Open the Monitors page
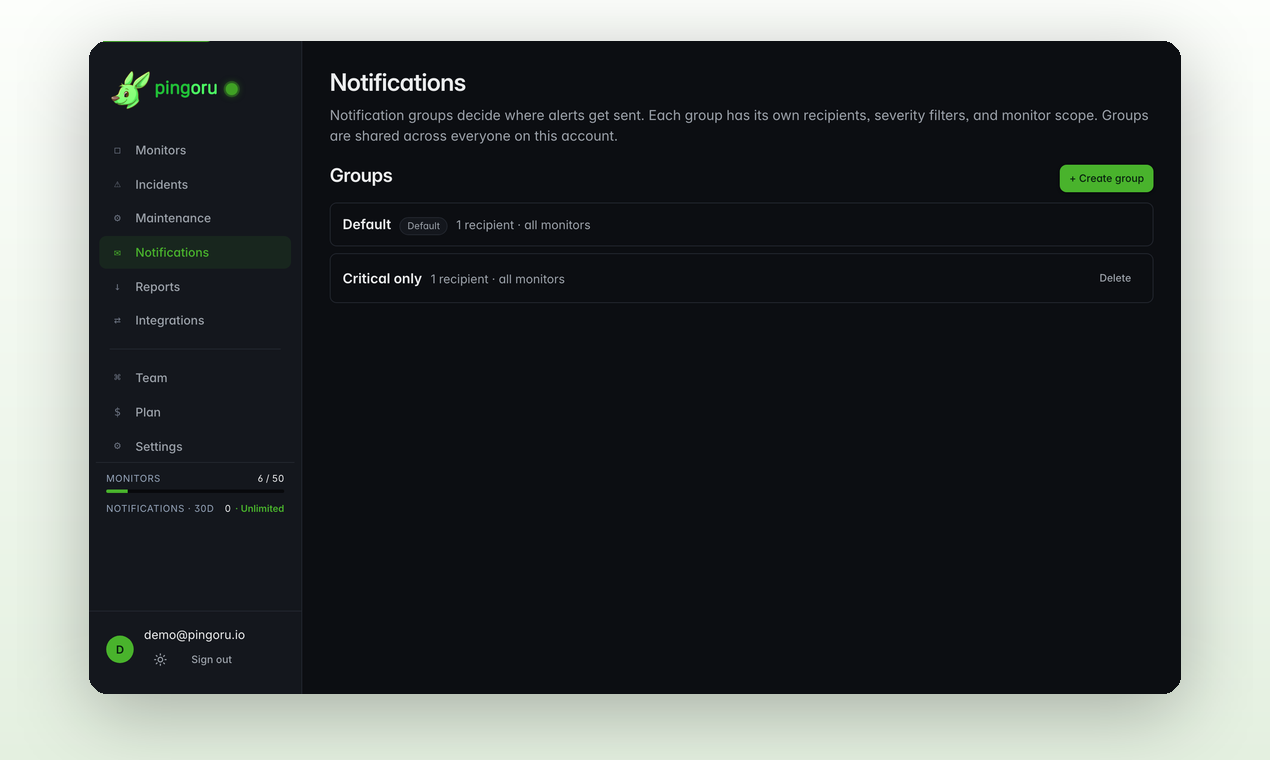This screenshot has height=760, width=1270. click(195, 150)
